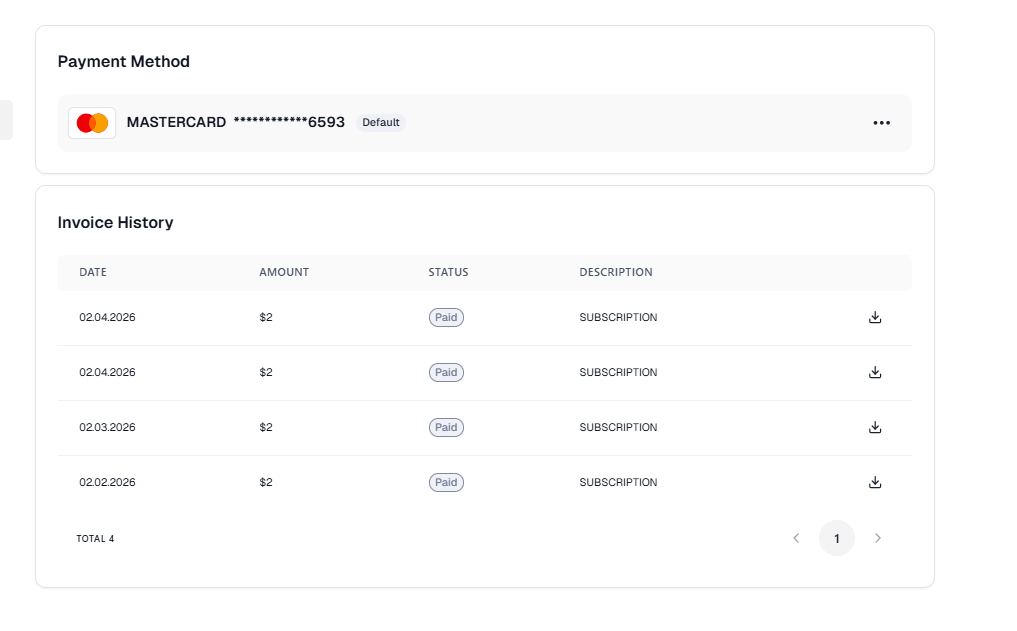
Task: Click the Paid badge on the 02.03.2026 invoice
Action: click(x=446, y=428)
